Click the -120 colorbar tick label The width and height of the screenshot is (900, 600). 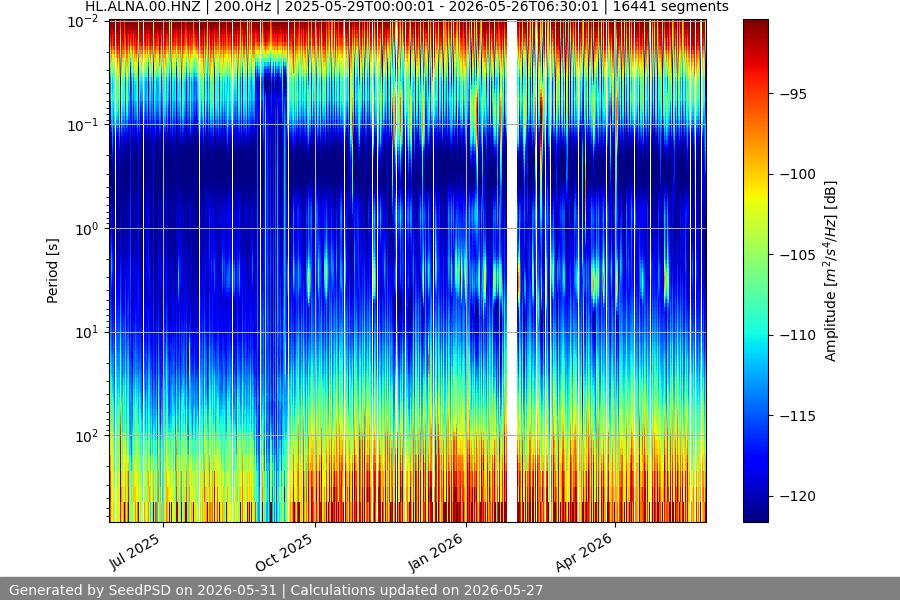[x=798, y=497]
